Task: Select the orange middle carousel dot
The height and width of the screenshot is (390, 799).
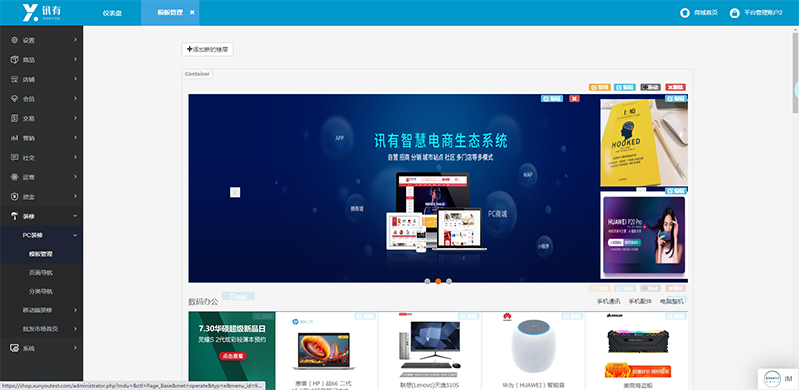Action: (x=438, y=281)
